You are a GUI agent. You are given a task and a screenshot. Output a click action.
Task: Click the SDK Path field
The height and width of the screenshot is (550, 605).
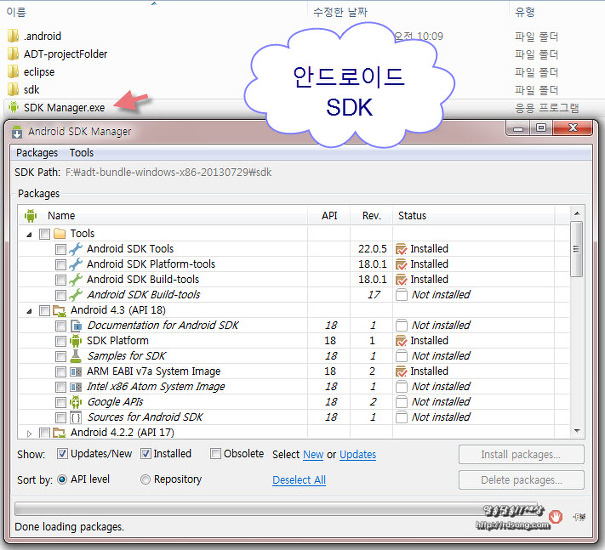[169, 172]
